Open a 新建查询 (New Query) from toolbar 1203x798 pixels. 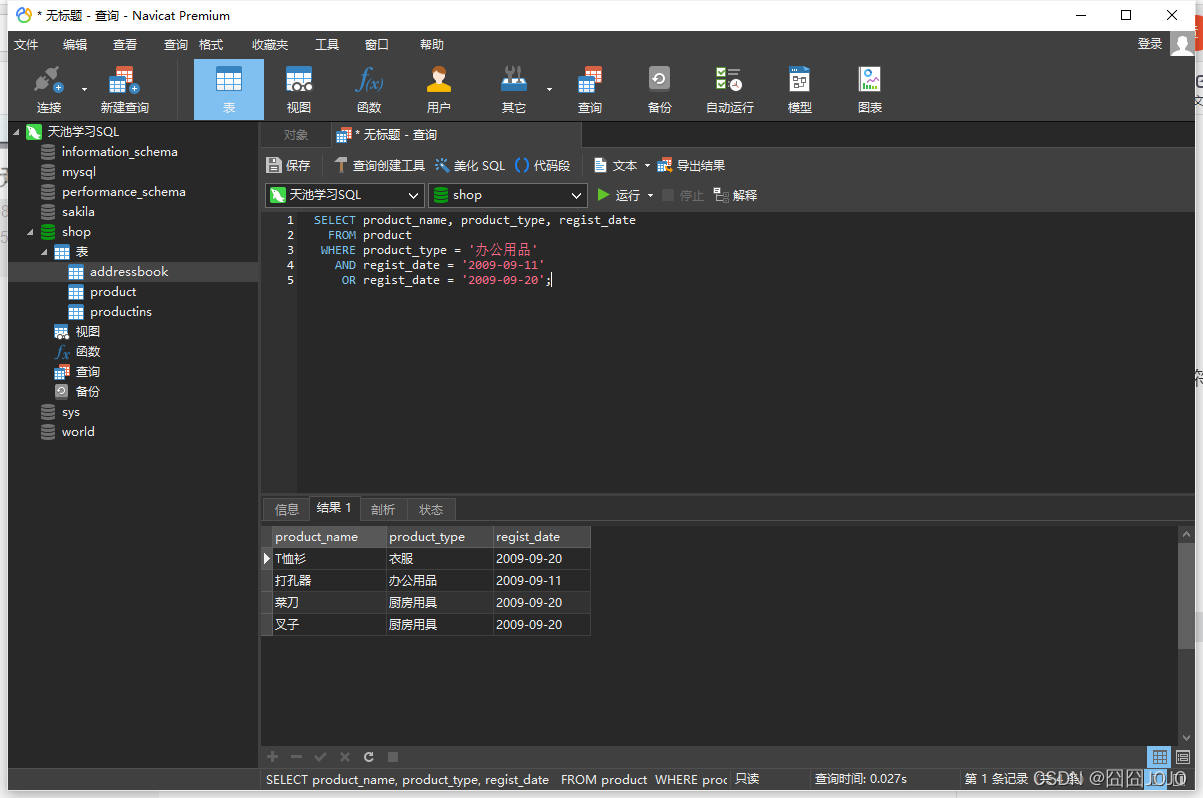[x=124, y=90]
